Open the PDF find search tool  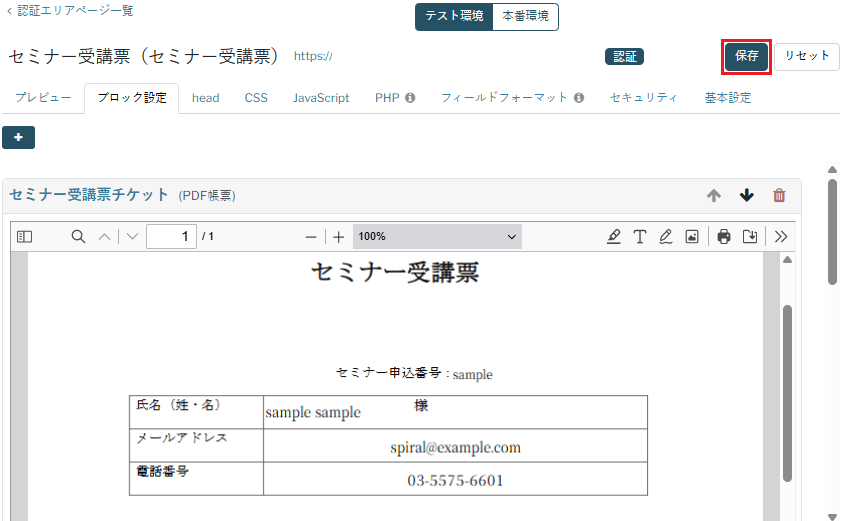[78, 237]
